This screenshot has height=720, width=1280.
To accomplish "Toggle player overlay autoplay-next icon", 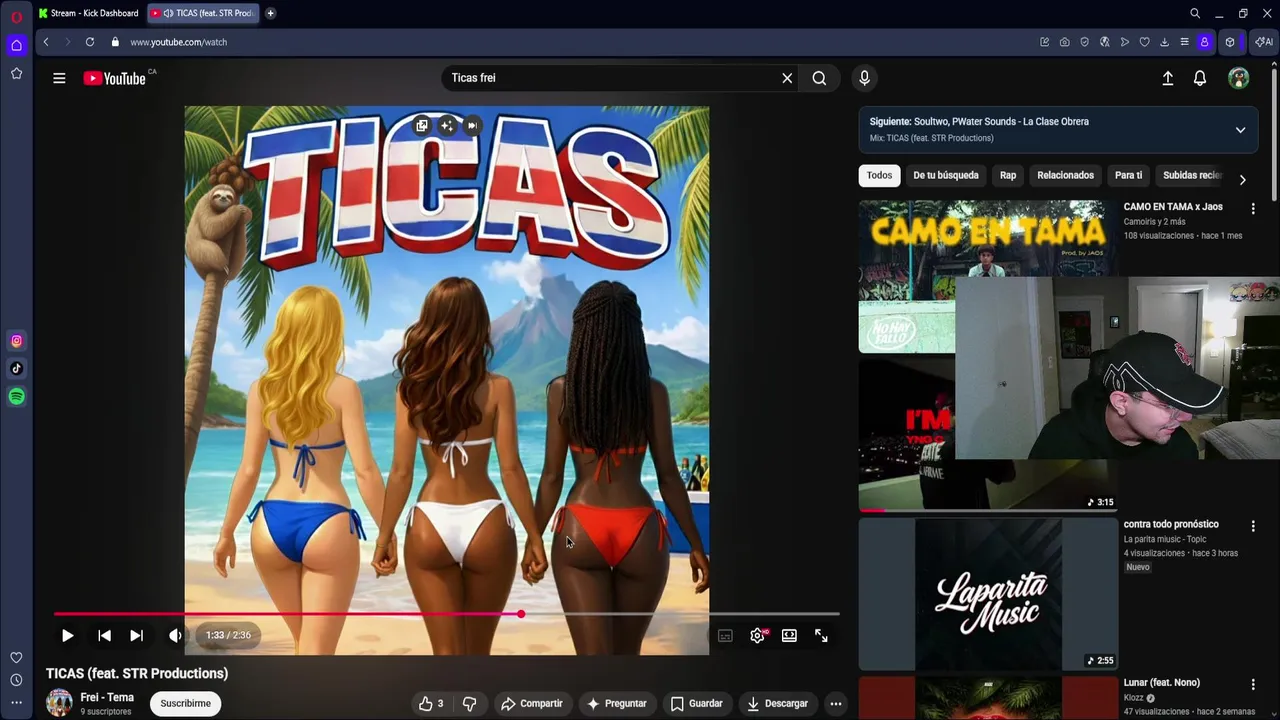I will click(472, 126).
